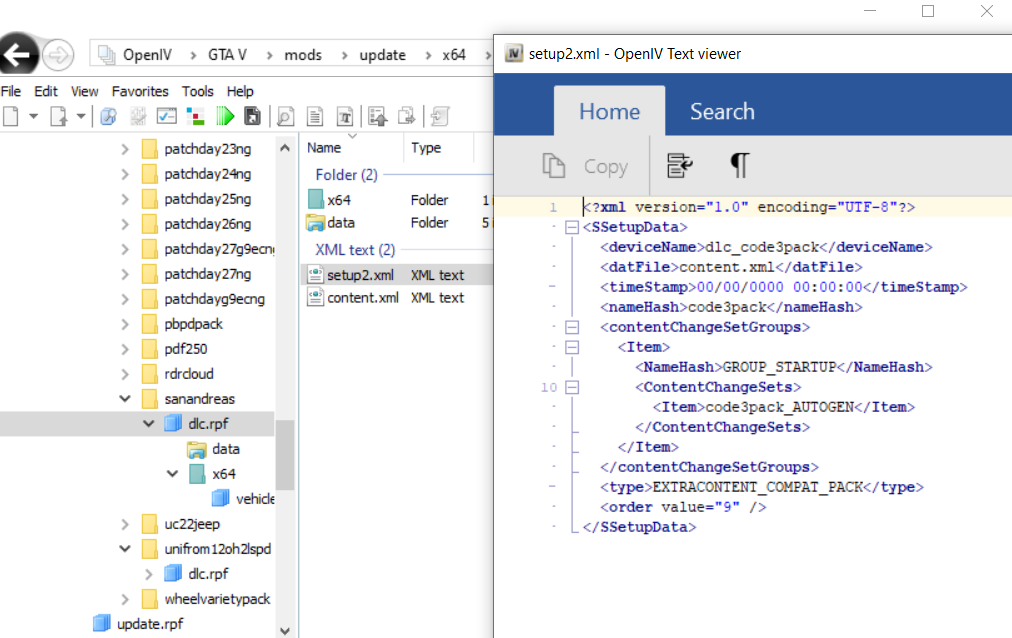Viewport: 1012px width, 638px height.
Task: Click the search magnifier toolbar icon
Action: (x=285, y=116)
